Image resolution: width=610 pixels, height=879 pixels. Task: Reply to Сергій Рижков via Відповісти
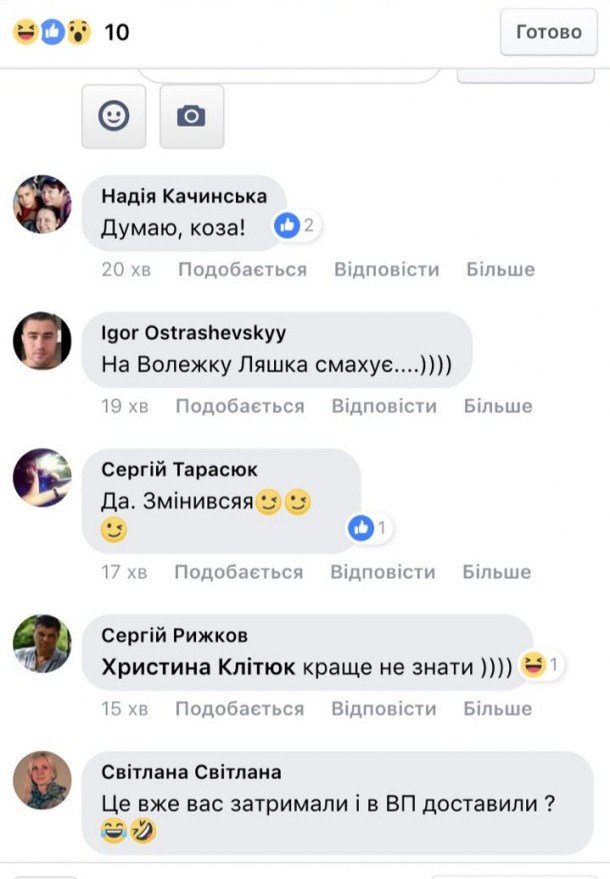coord(384,709)
